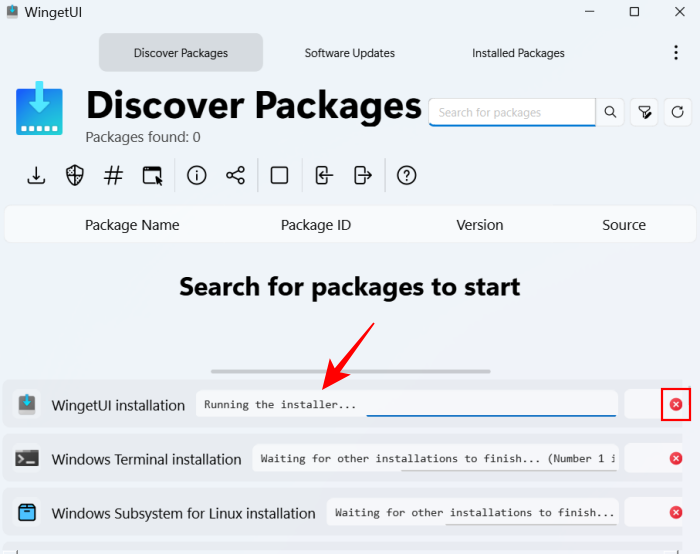Show package details info icon
The width and height of the screenshot is (700, 554).
point(196,175)
